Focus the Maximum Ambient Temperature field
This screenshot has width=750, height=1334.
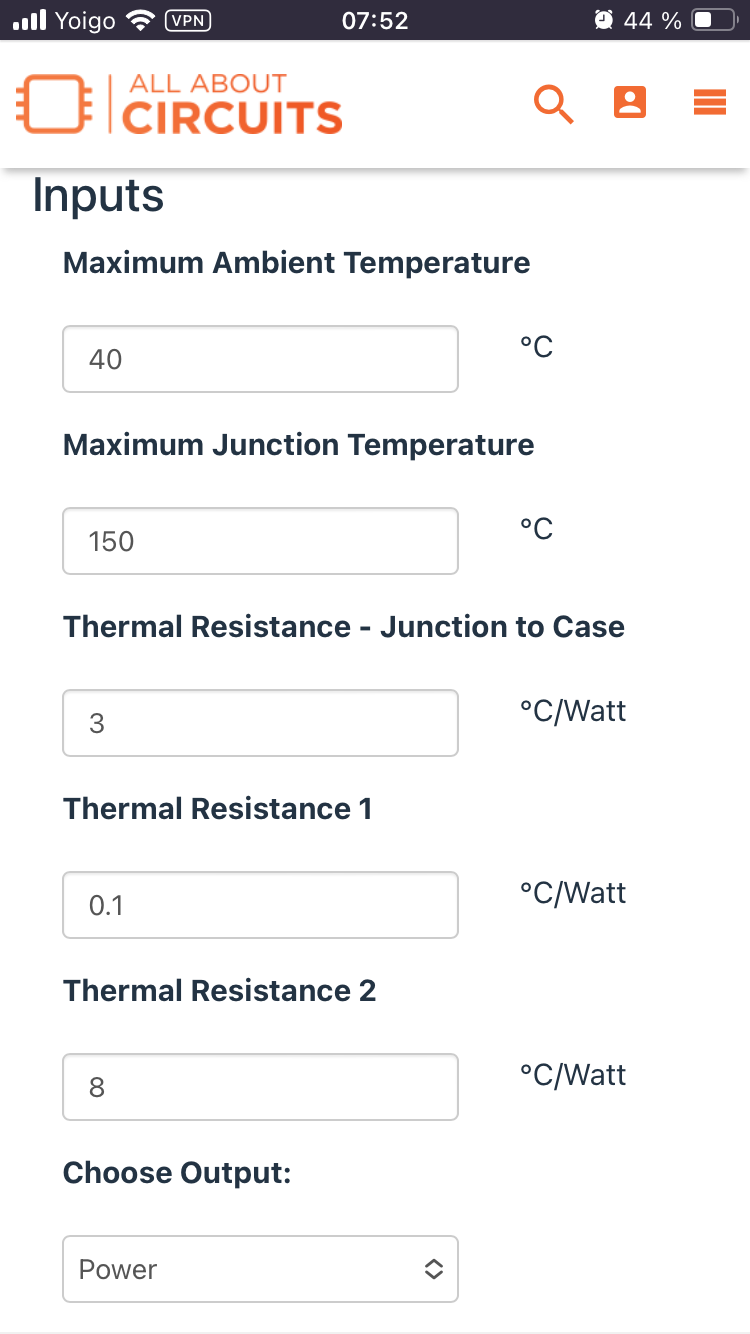[x=260, y=359]
